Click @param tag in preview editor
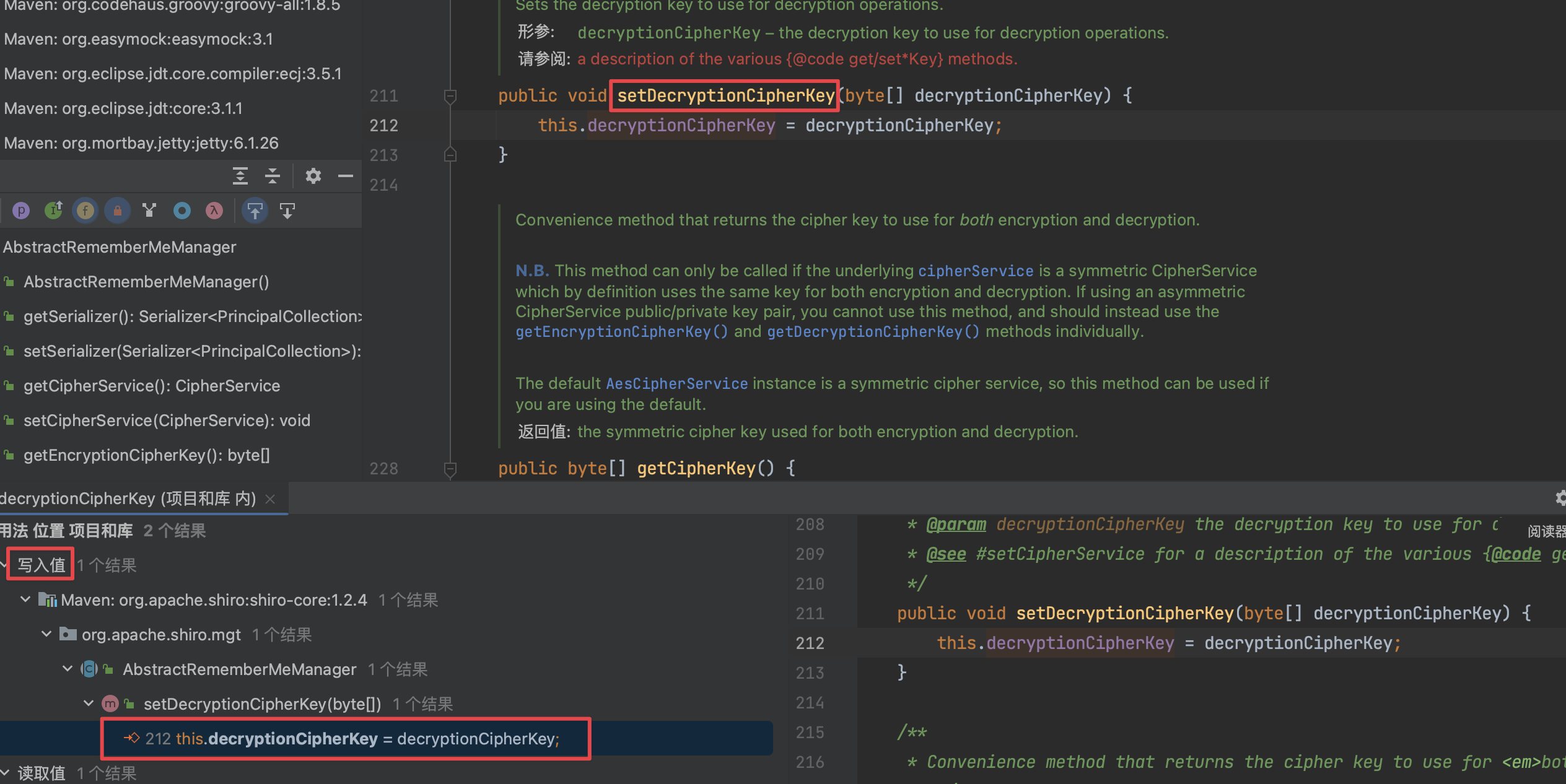1566x784 pixels. pyautogui.click(x=956, y=524)
